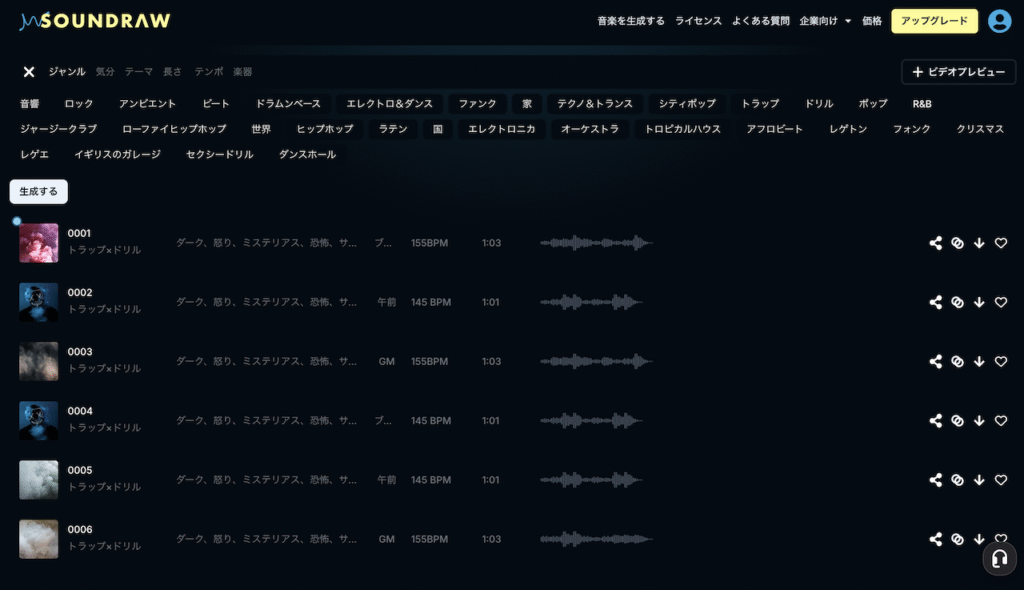The image size is (1024, 590).
Task: Switch to the 気分 filter tab
Action: click(105, 72)
